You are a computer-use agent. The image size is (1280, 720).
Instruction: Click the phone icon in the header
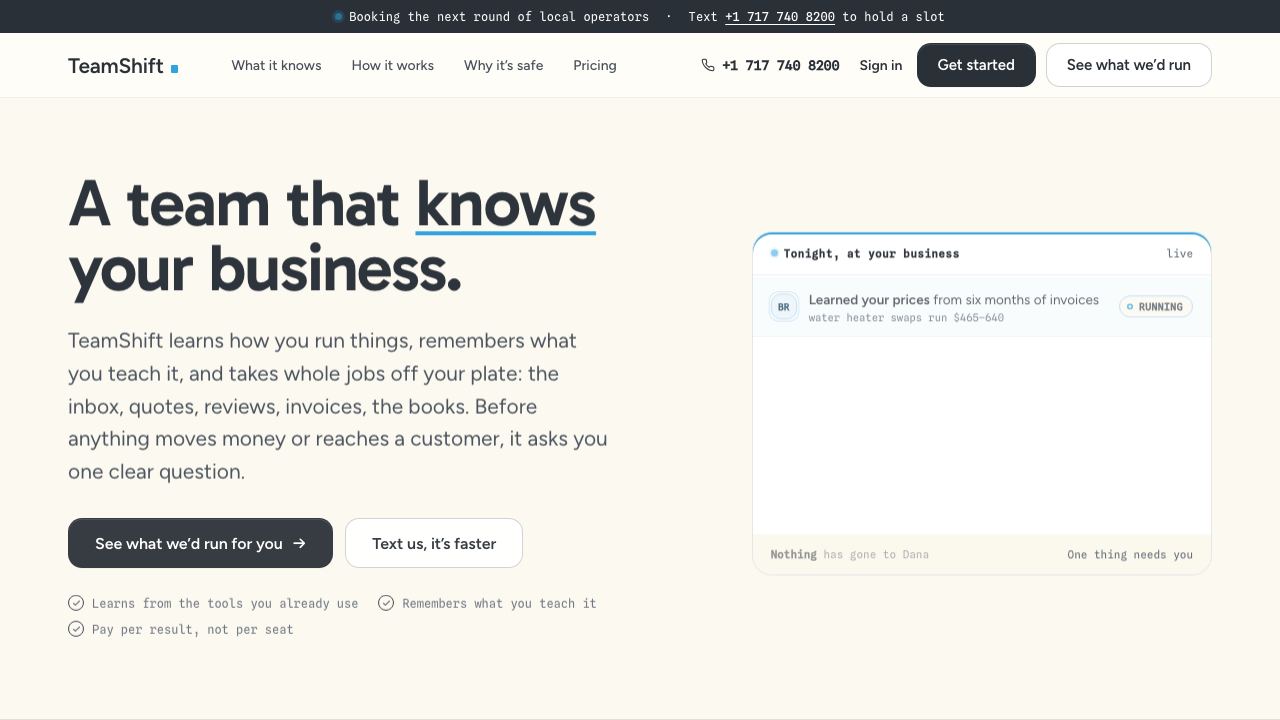(708, 65)
